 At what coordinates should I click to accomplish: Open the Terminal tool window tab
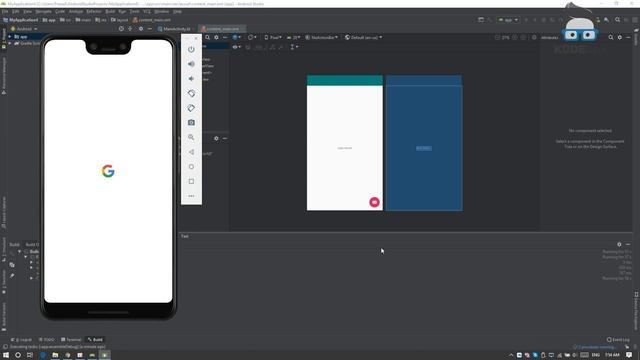click(71, 340)
